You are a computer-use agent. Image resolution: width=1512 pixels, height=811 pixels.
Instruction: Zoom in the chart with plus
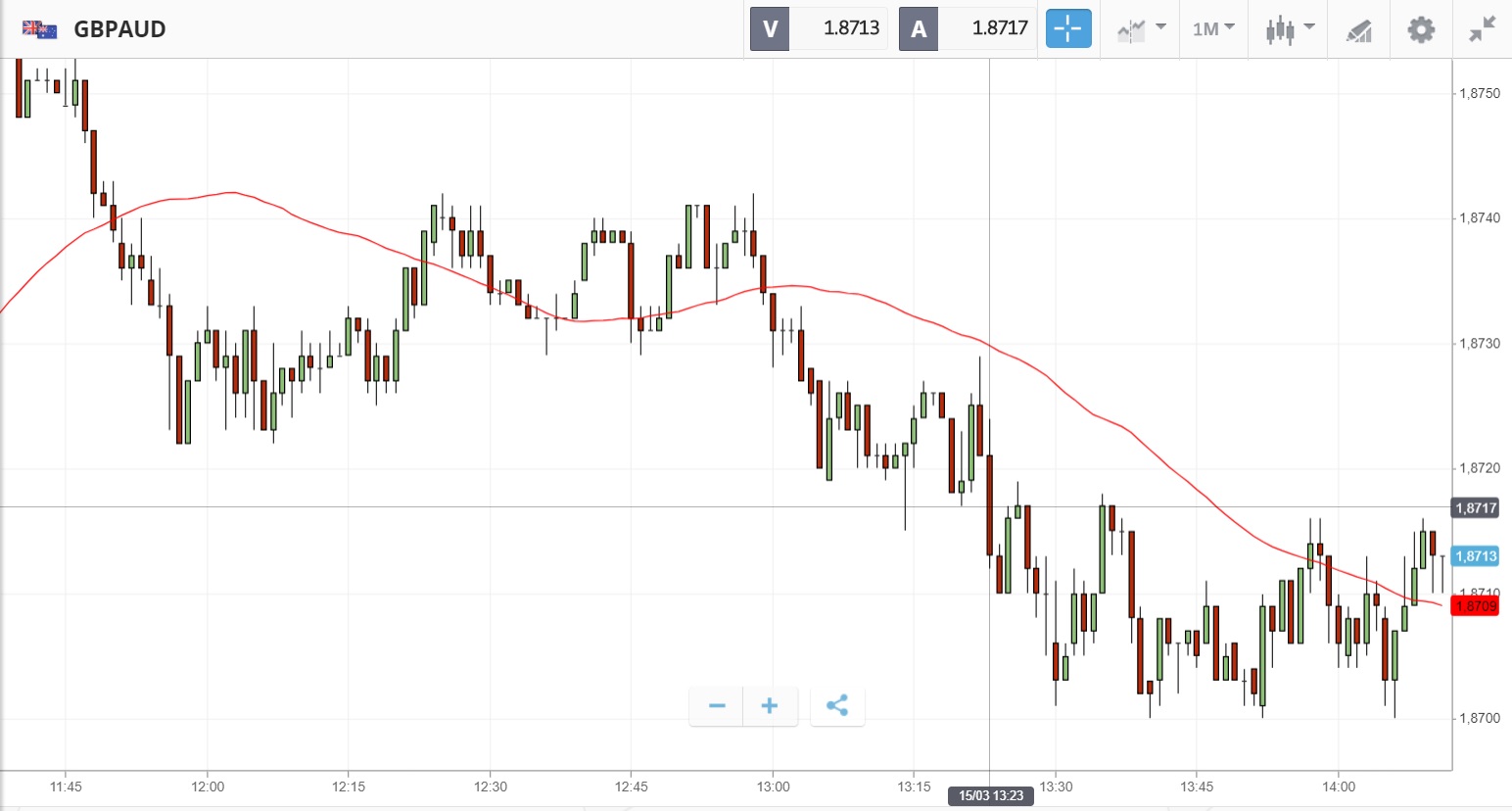(x=770, y=705)
